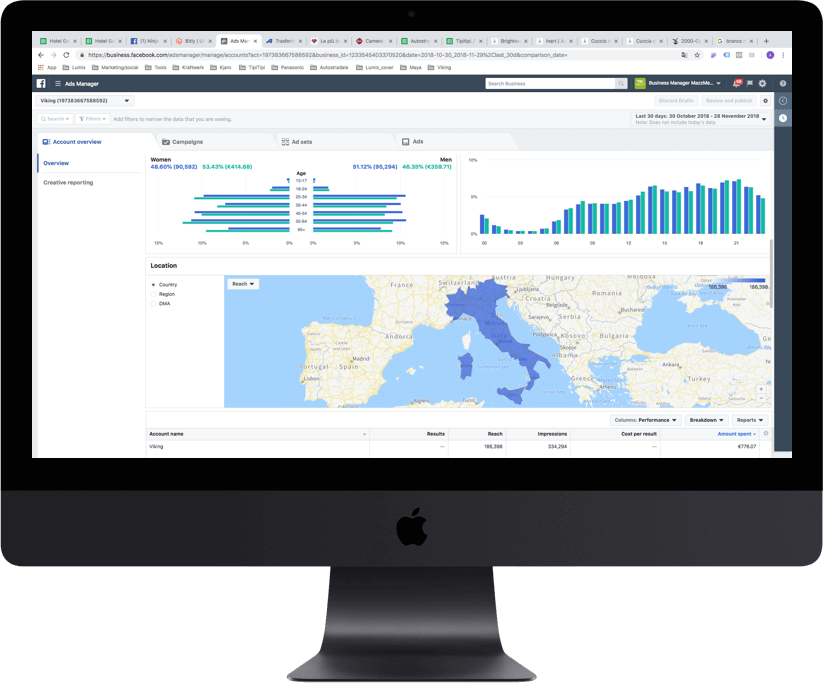Open the notifications bell

click(736, 84)
